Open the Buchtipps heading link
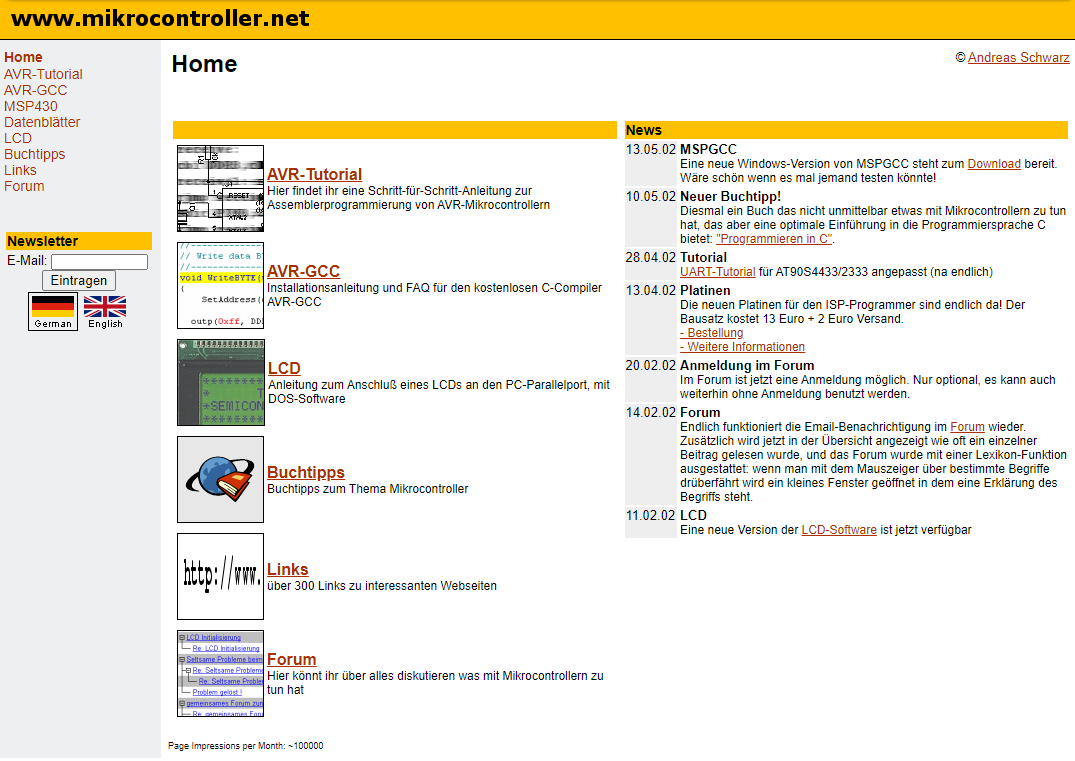The width and height of the screenshot is (1075, 761). click(306, 472)
